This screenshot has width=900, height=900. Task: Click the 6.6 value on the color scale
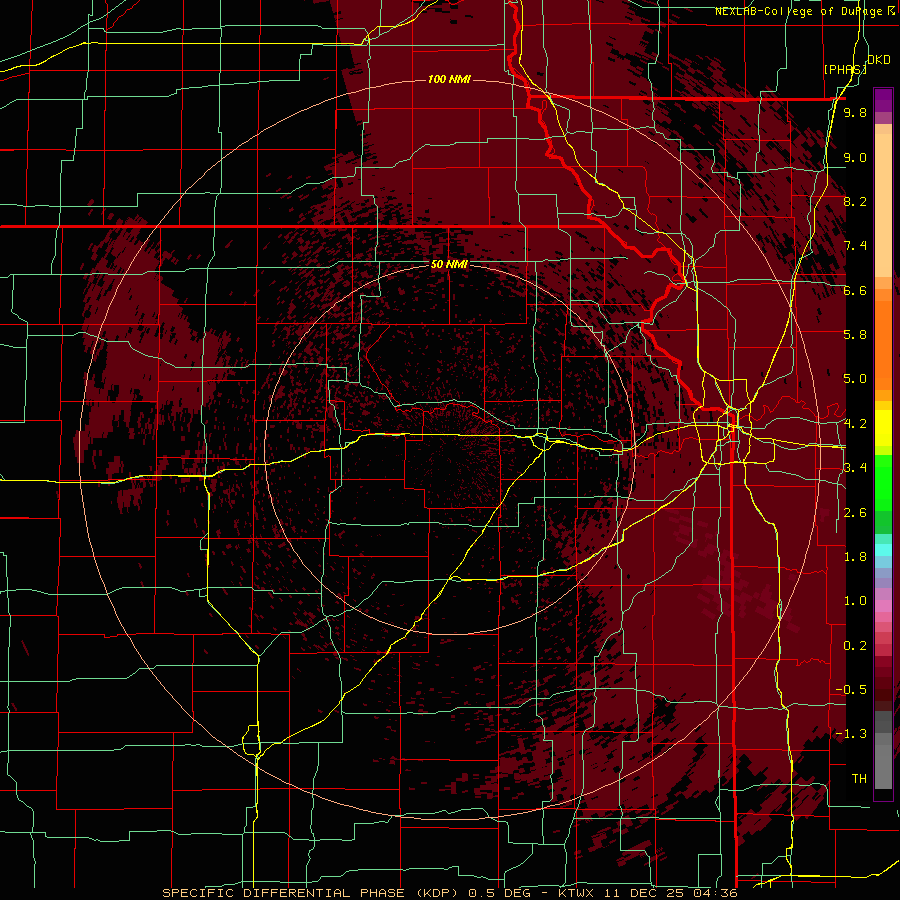[x=855, y=291]
